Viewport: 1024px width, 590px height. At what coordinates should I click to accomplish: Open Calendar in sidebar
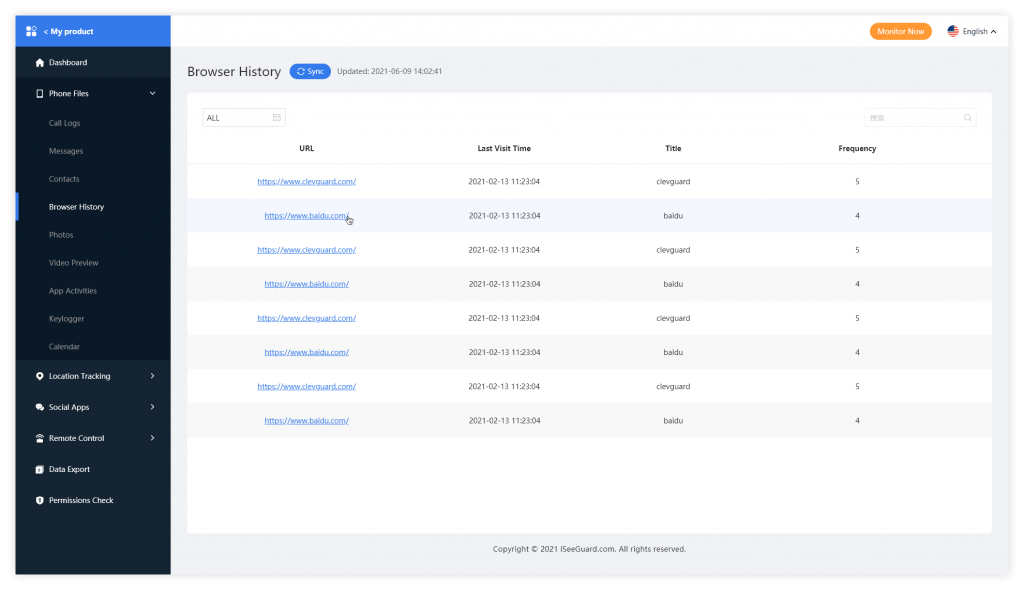64,347
